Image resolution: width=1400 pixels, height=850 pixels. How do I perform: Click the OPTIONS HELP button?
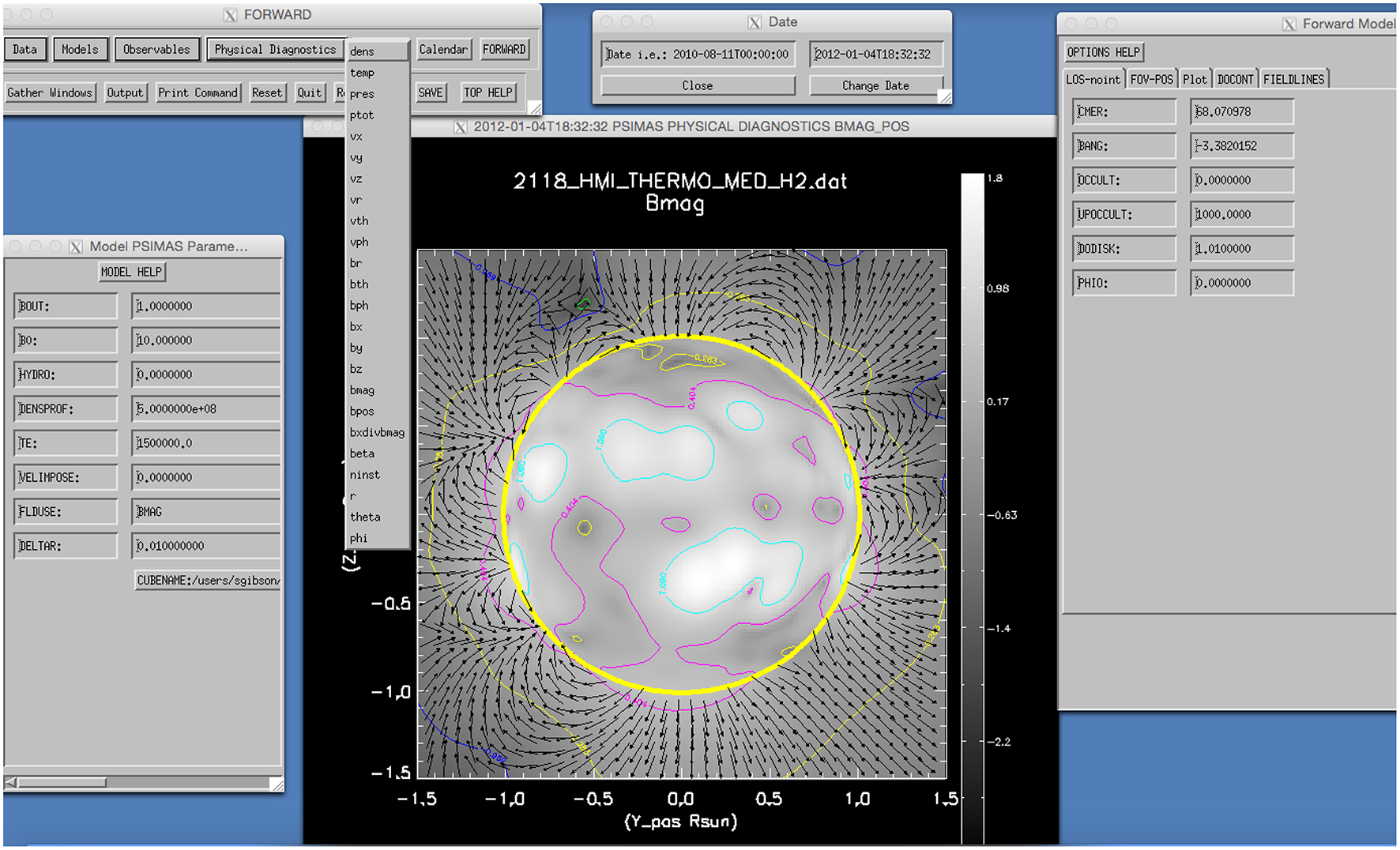coord(1103,52)
